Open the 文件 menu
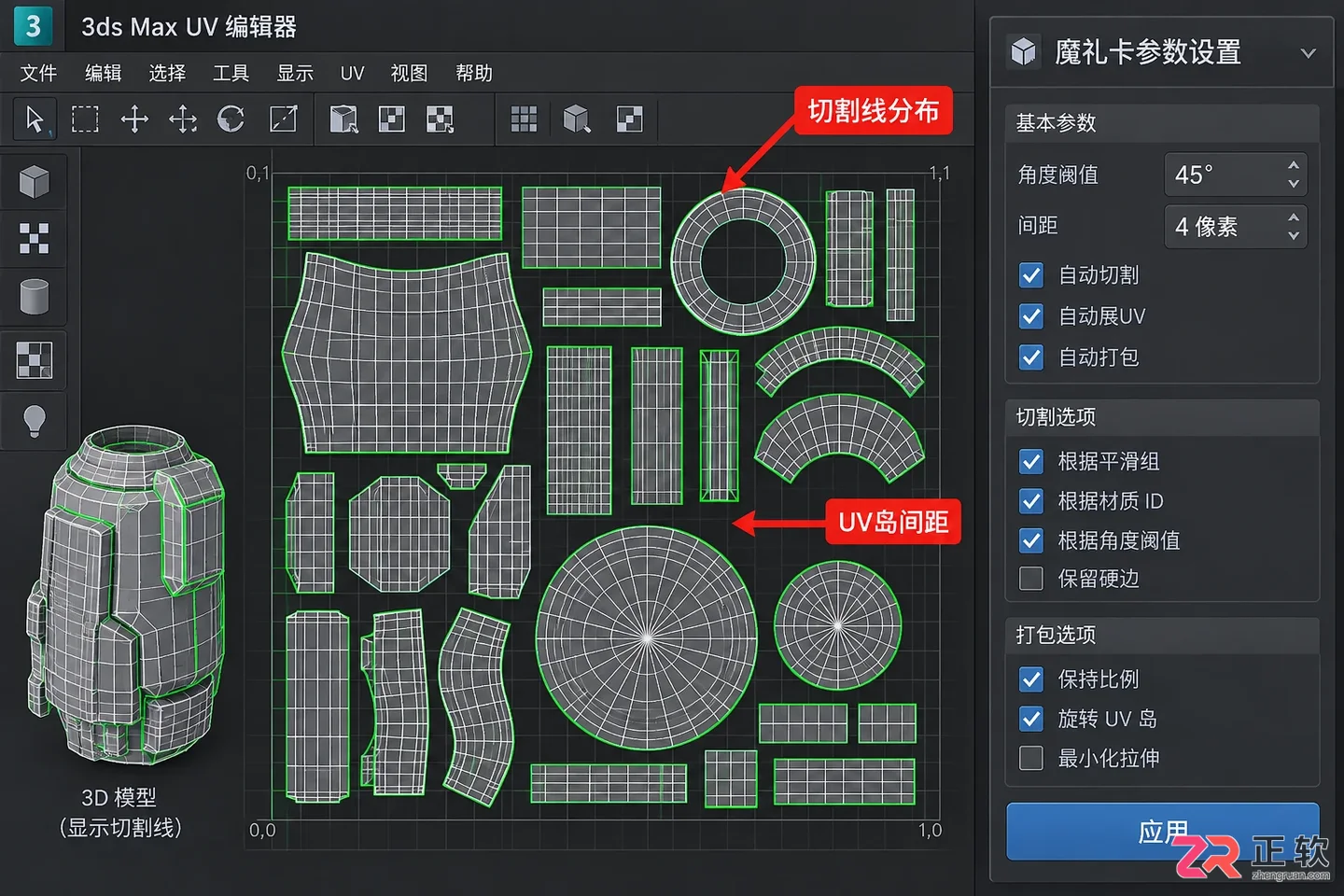This screenshot has height=896, width=1344. [x=38, y=73]
